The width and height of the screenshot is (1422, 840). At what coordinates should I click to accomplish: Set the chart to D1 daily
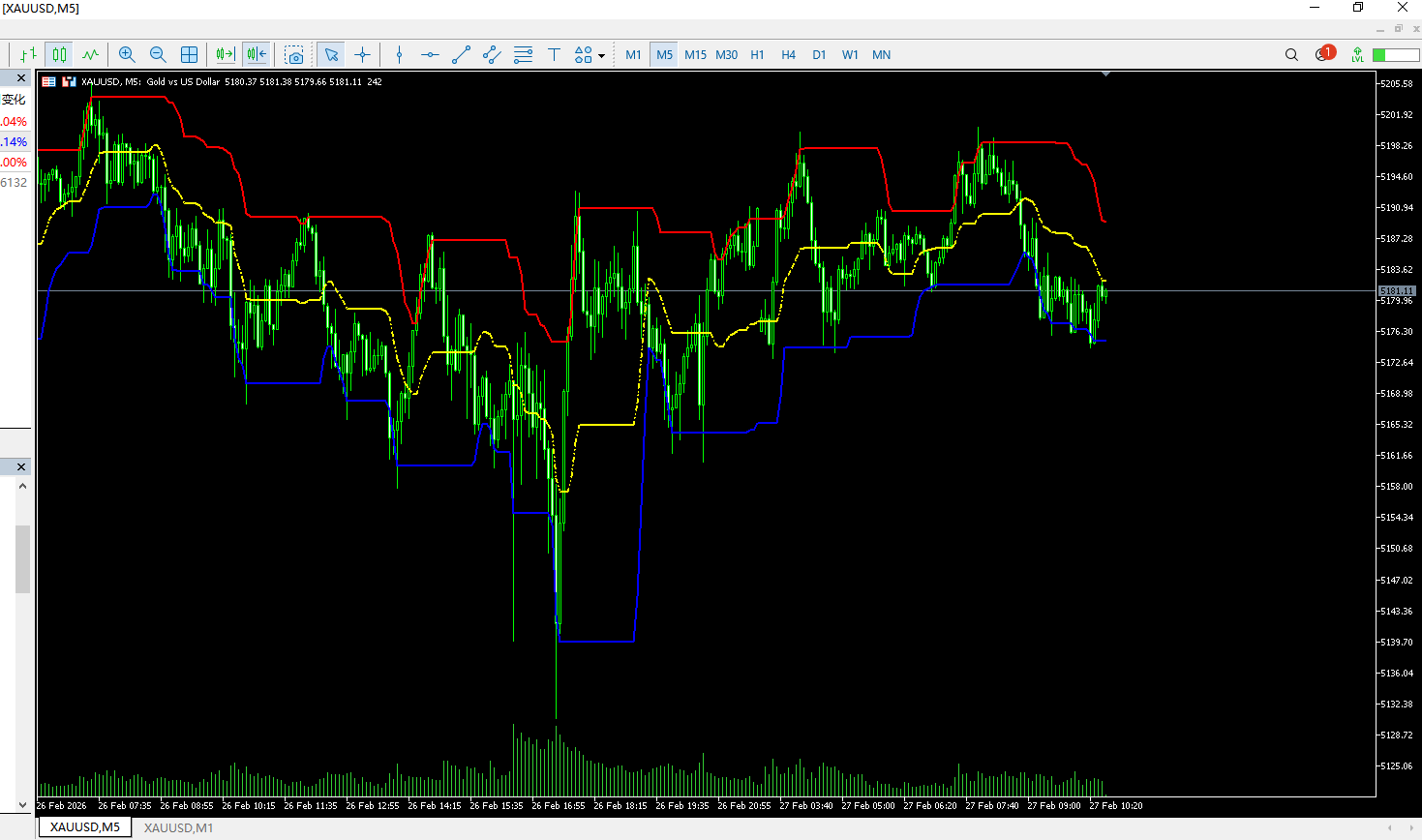(x=819, y=55)
